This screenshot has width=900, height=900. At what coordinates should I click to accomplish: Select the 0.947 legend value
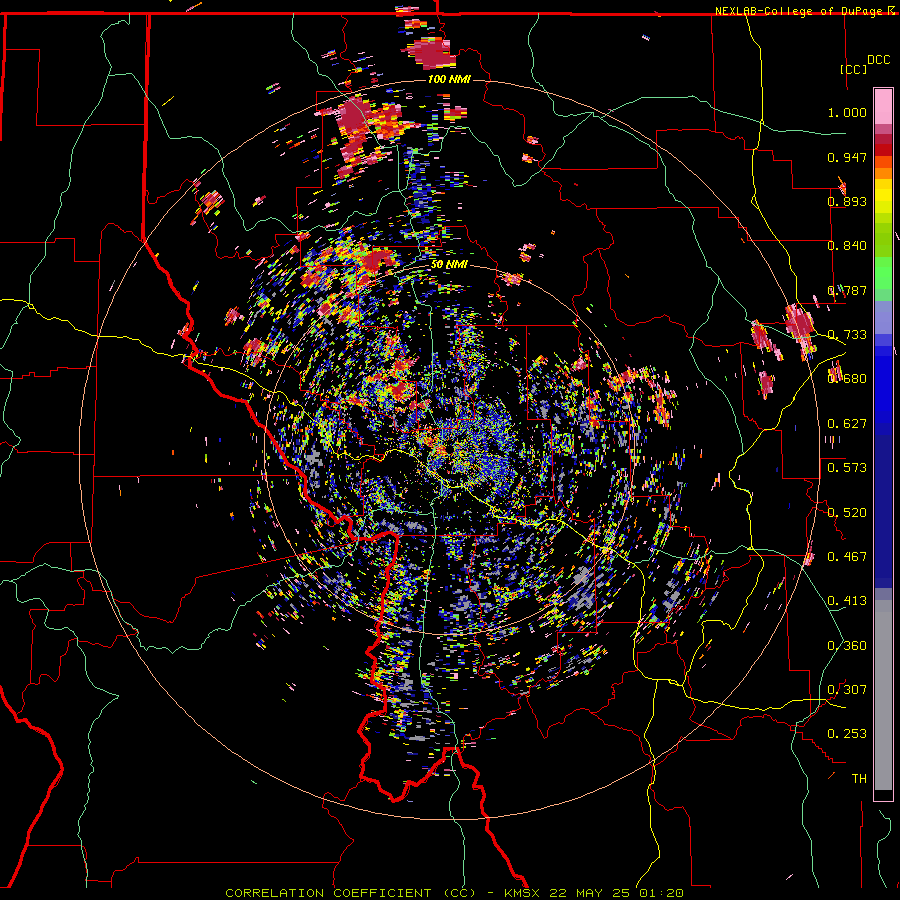pos(847,157)
